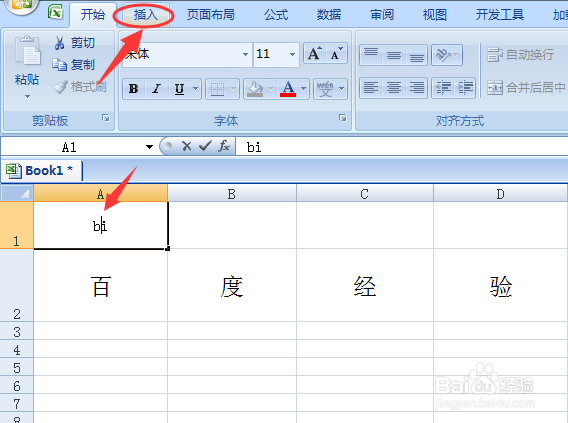568x423 pixels.
Task: Decrease indent icon
Action: (443, 88)
